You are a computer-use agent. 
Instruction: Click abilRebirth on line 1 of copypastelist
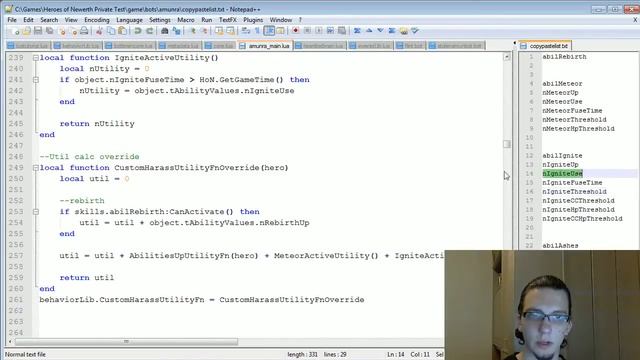coord(564,57)
